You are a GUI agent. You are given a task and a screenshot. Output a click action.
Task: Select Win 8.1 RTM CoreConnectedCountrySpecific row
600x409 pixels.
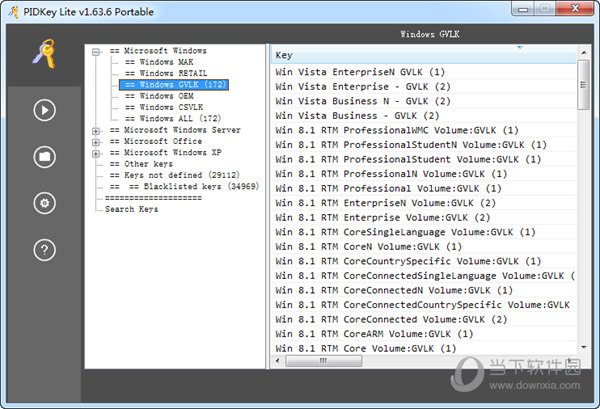click(424, 305)
